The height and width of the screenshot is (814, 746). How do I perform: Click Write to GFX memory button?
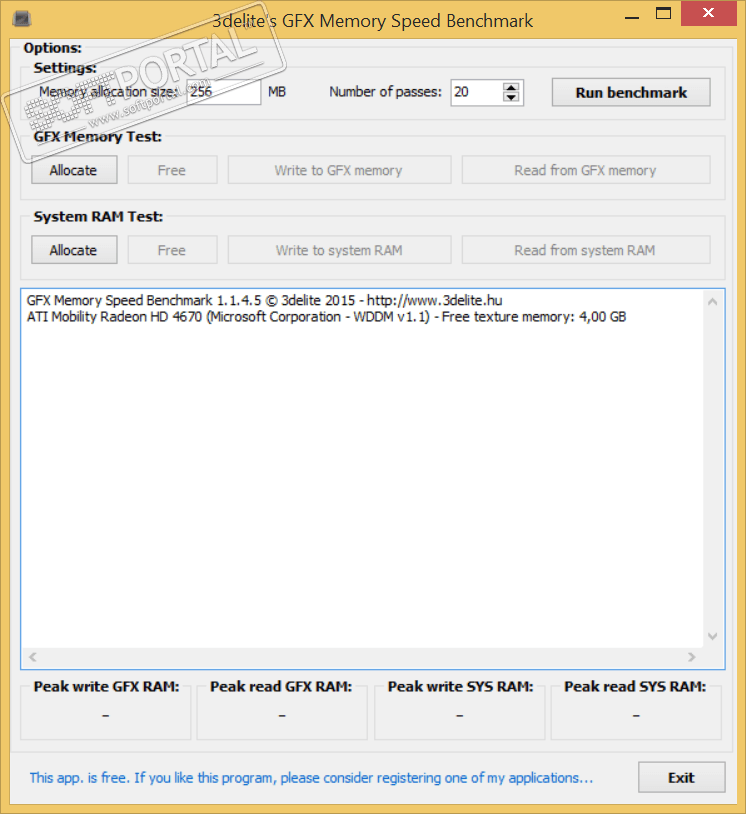coord(339,170)
